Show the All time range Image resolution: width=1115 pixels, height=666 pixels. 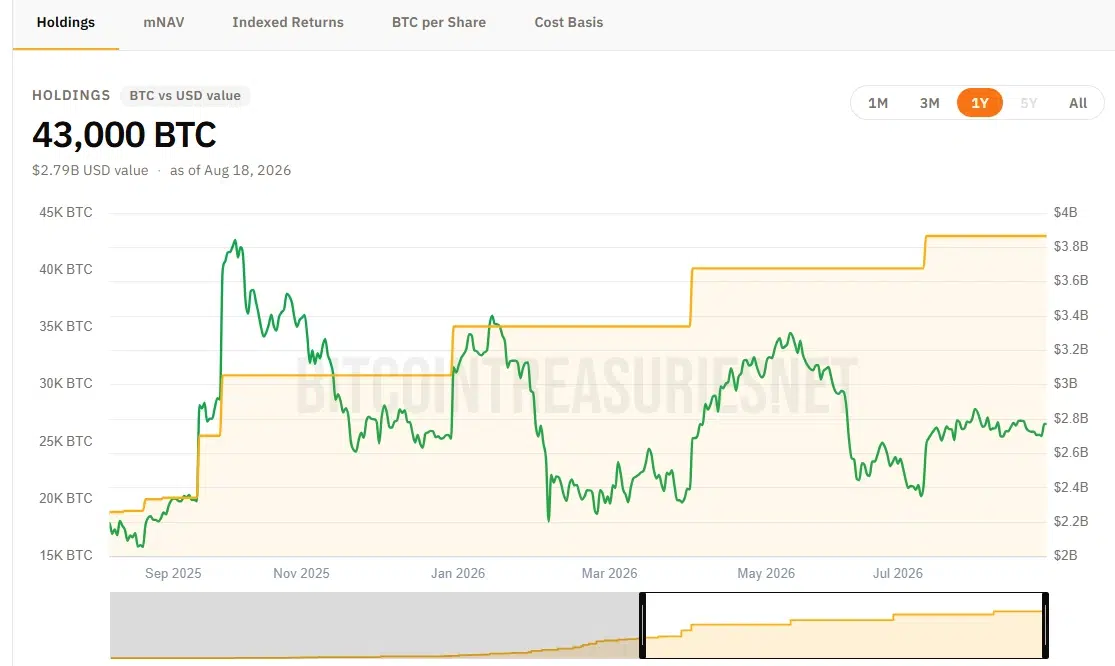(1078, 103)
